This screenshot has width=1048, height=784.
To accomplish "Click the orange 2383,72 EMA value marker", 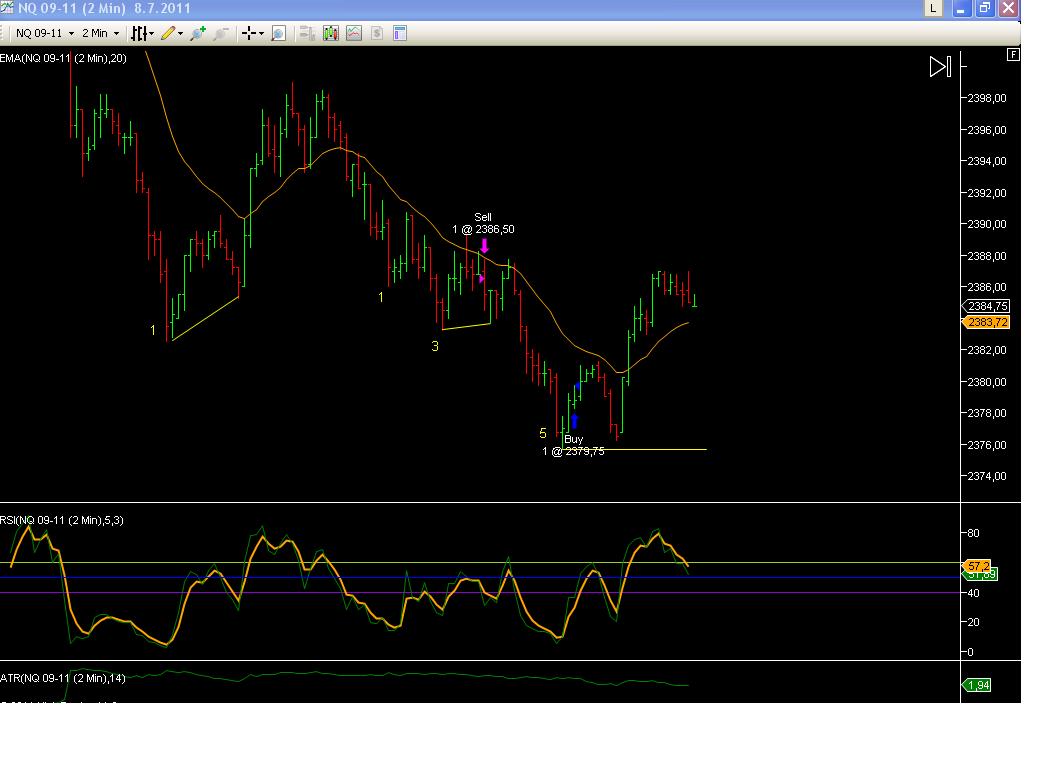I will point(987,322).
